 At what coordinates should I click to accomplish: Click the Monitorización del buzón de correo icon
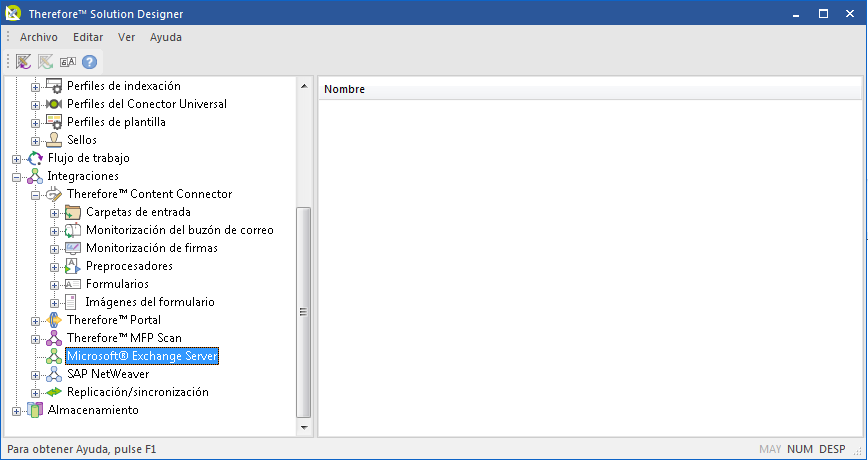click(73, 230)
